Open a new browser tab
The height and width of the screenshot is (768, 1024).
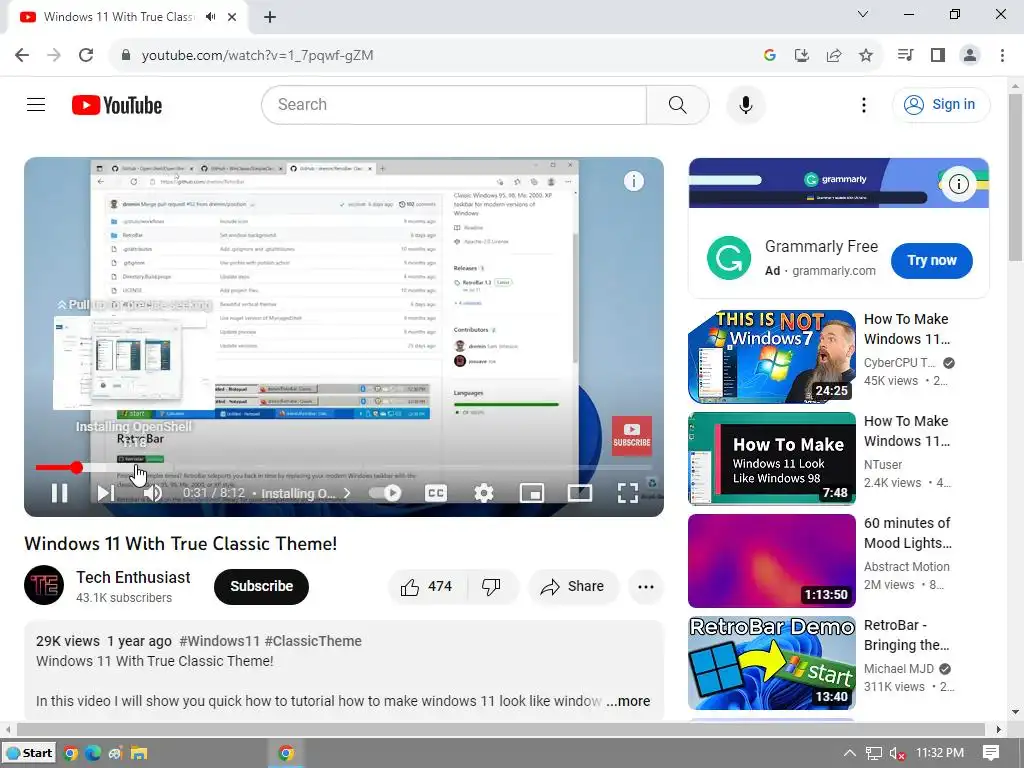(x=270, y=17)
